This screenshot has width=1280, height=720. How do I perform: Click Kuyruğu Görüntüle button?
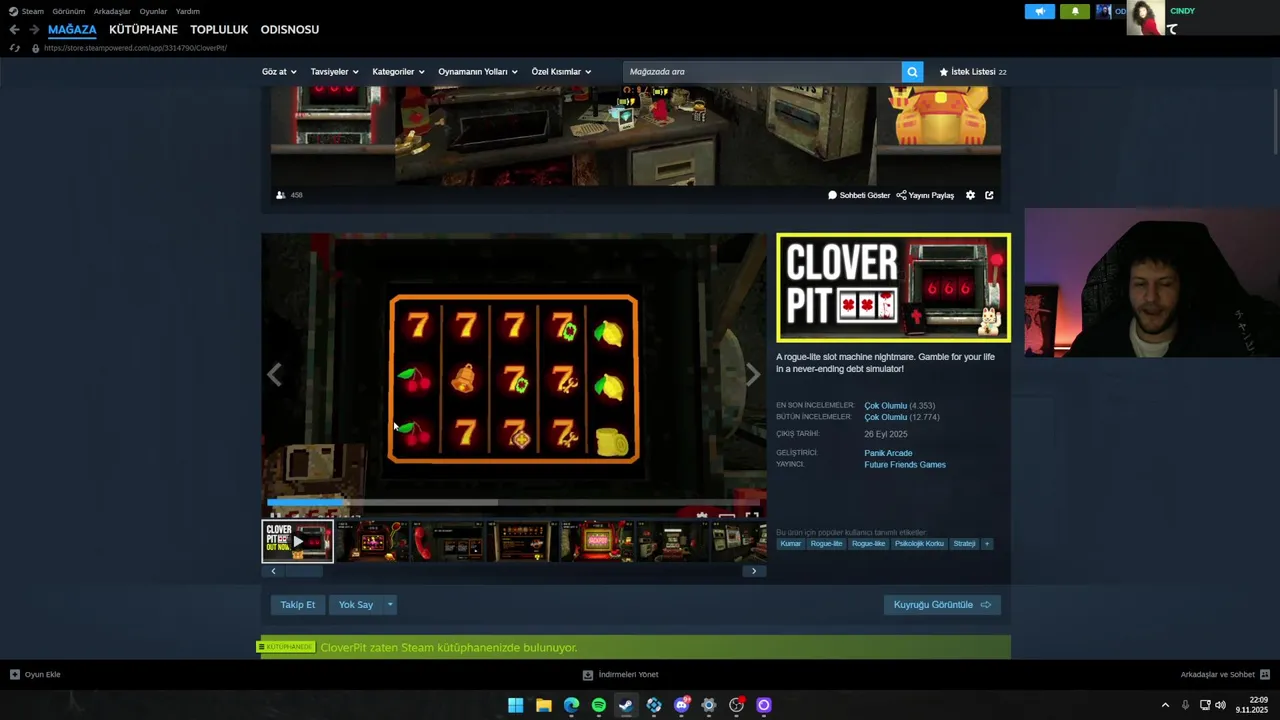pyautogui.click(x=942, y=605)
